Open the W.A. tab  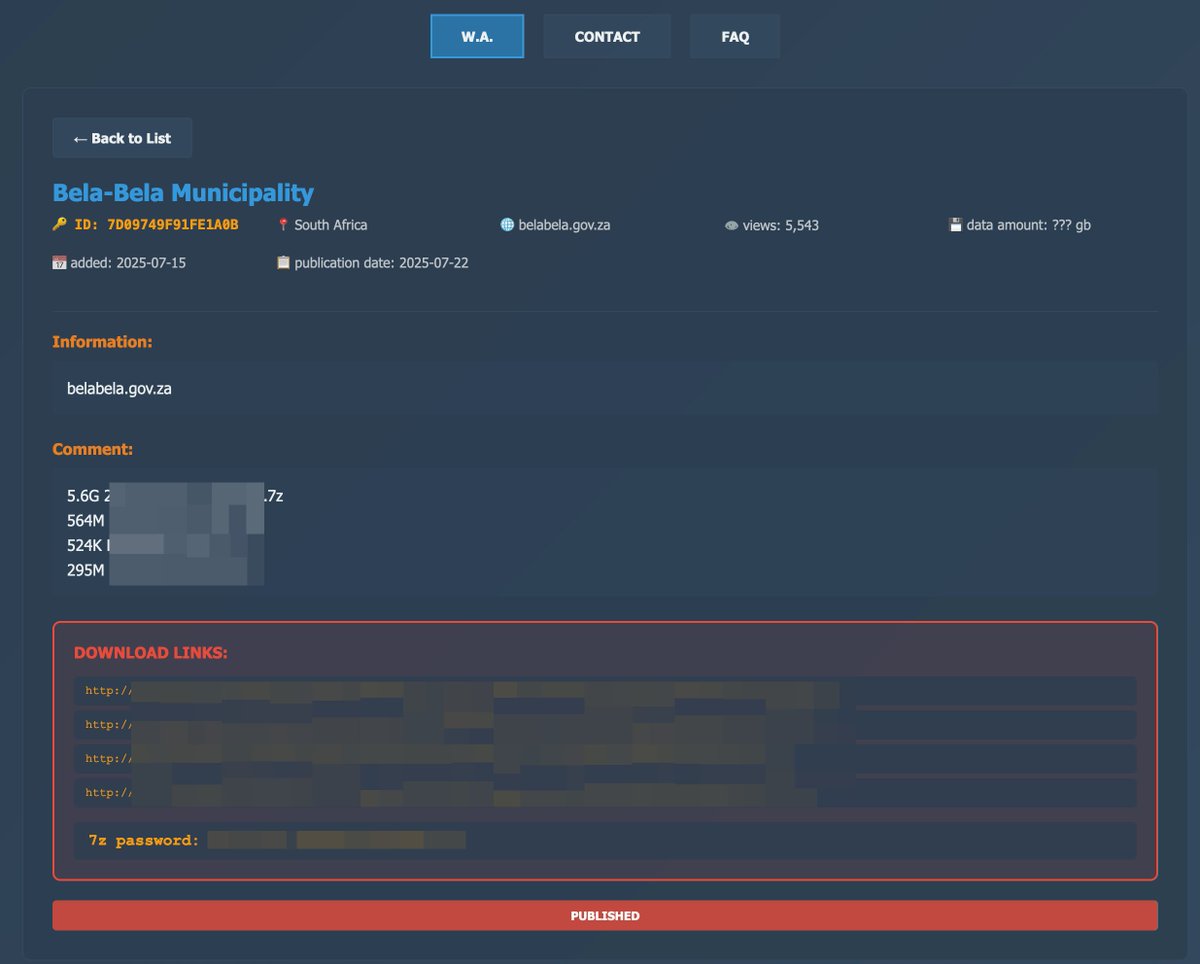(477, 36)
